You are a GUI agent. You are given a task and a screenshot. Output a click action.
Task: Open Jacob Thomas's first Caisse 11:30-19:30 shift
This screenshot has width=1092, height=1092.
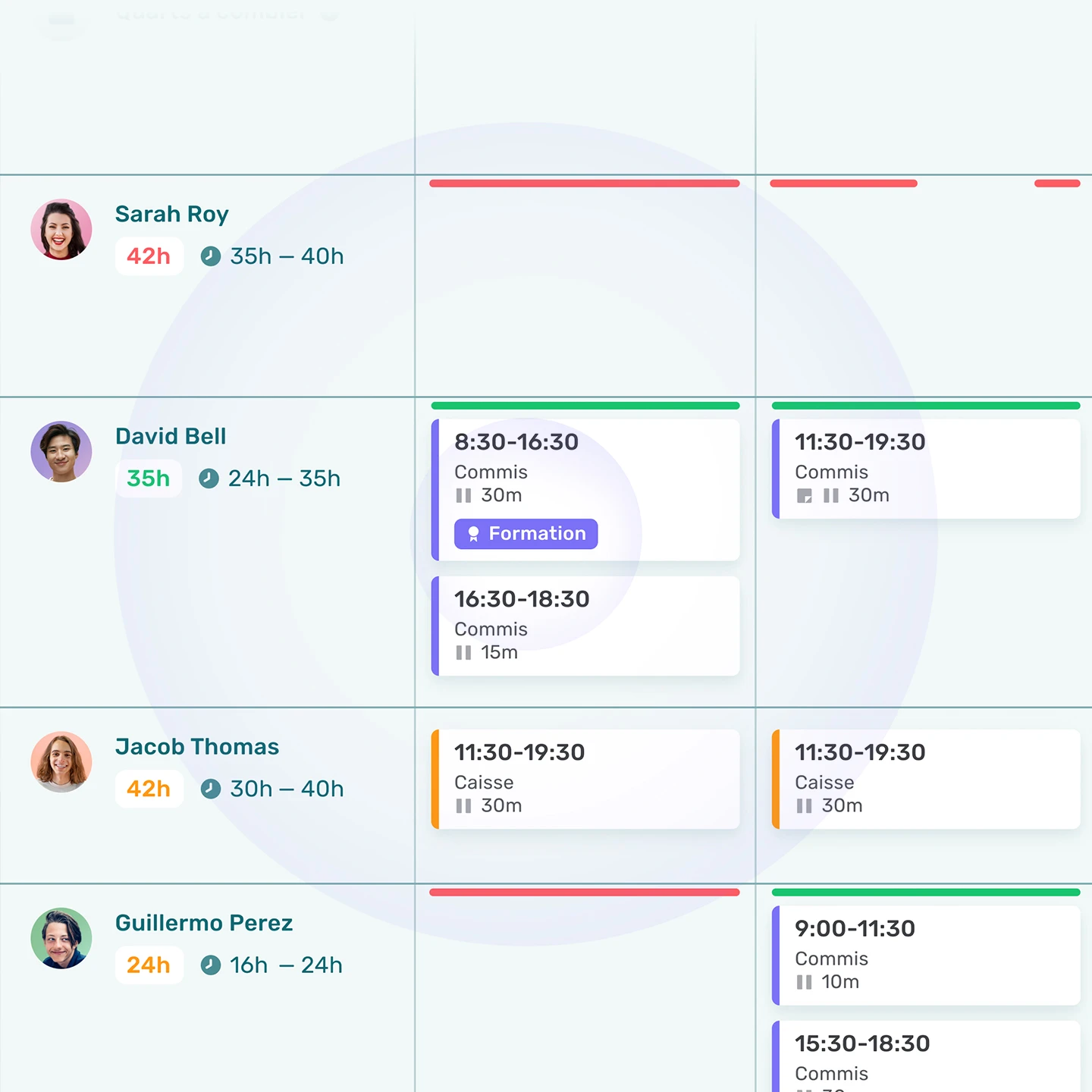(x=585, y=779)
